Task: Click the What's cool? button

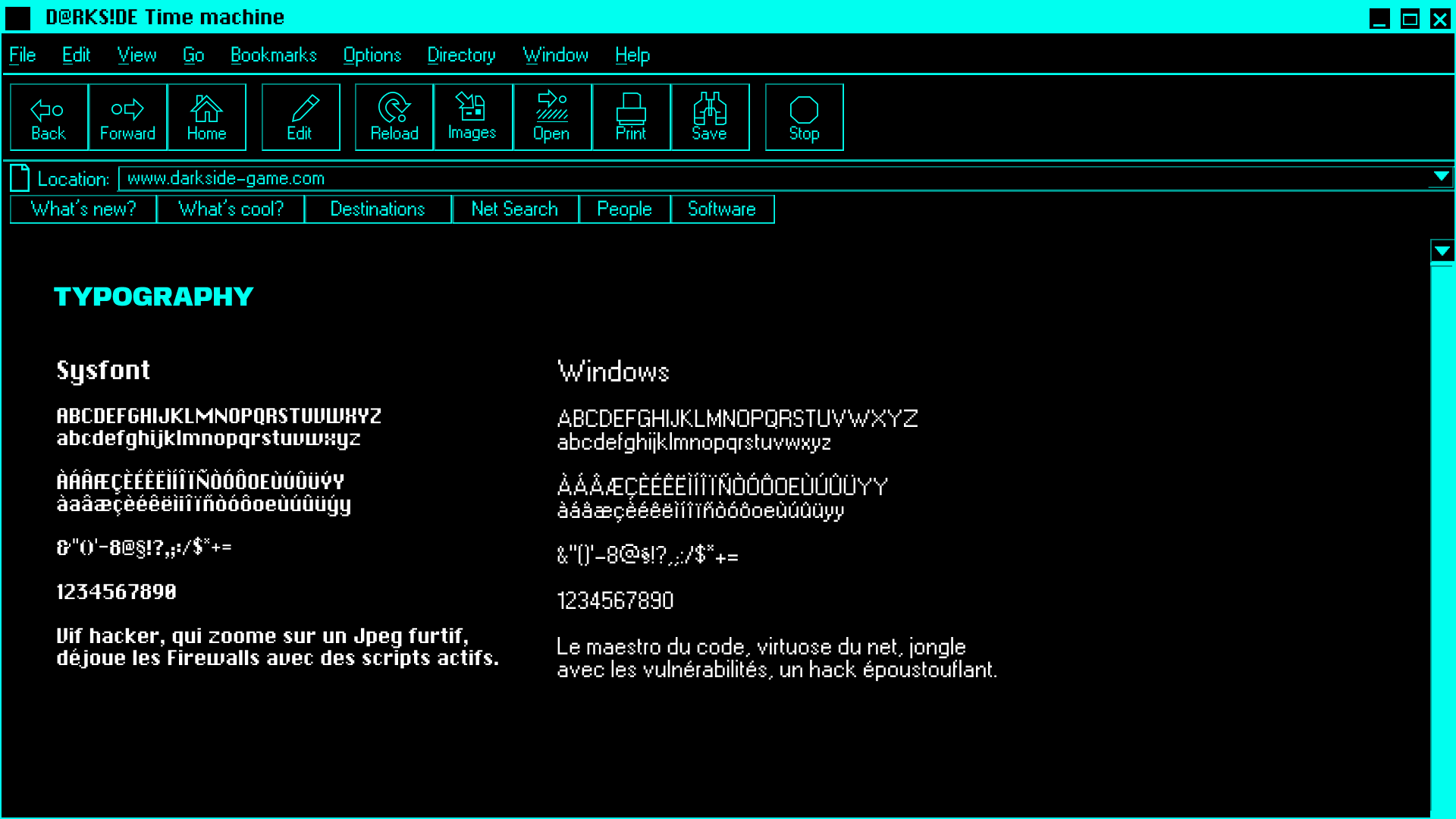Action: (231, 209)
